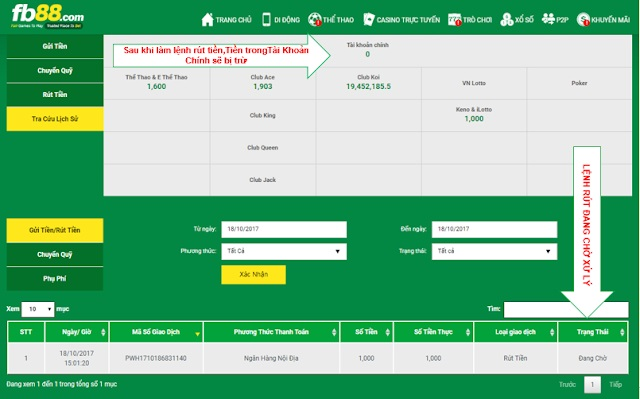
Task: Open the Trạng thái dropdown
Action: coord(494,251)
